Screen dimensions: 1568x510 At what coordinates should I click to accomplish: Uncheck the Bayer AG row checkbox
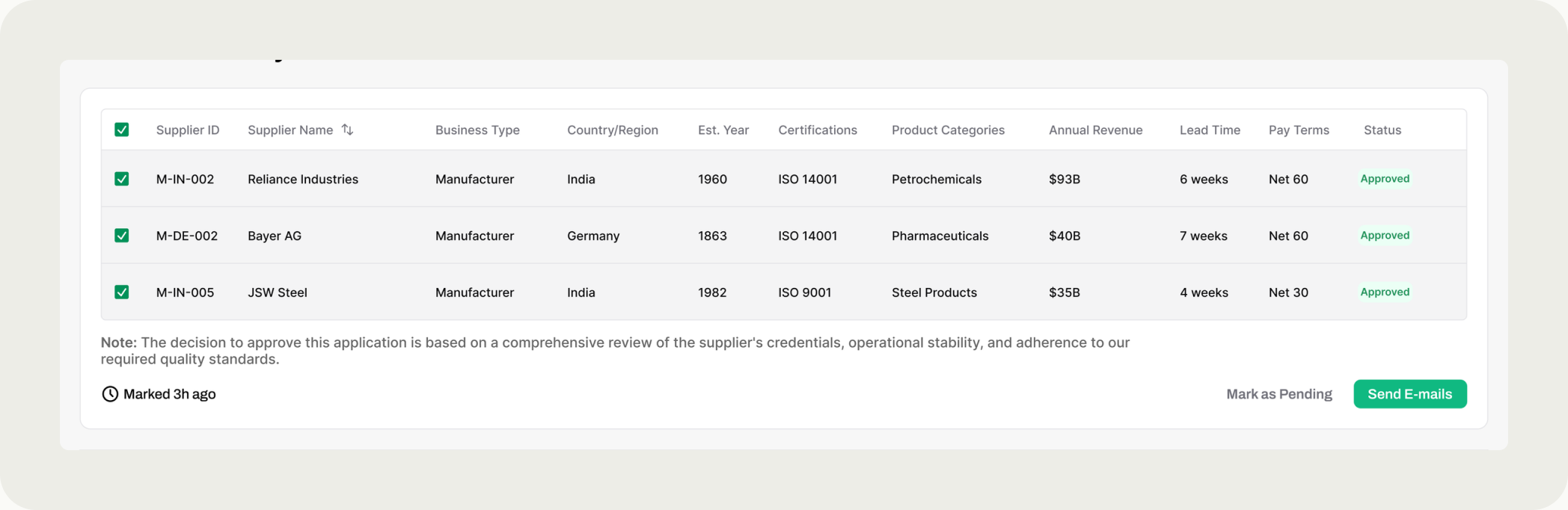tap(122, 236)
